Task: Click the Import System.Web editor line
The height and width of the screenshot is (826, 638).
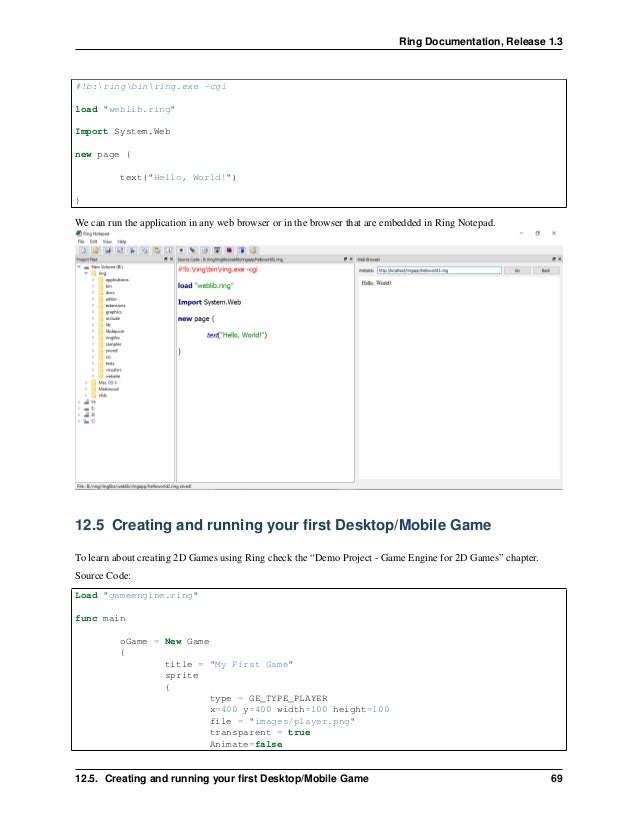Action: (x=209, y=302)
